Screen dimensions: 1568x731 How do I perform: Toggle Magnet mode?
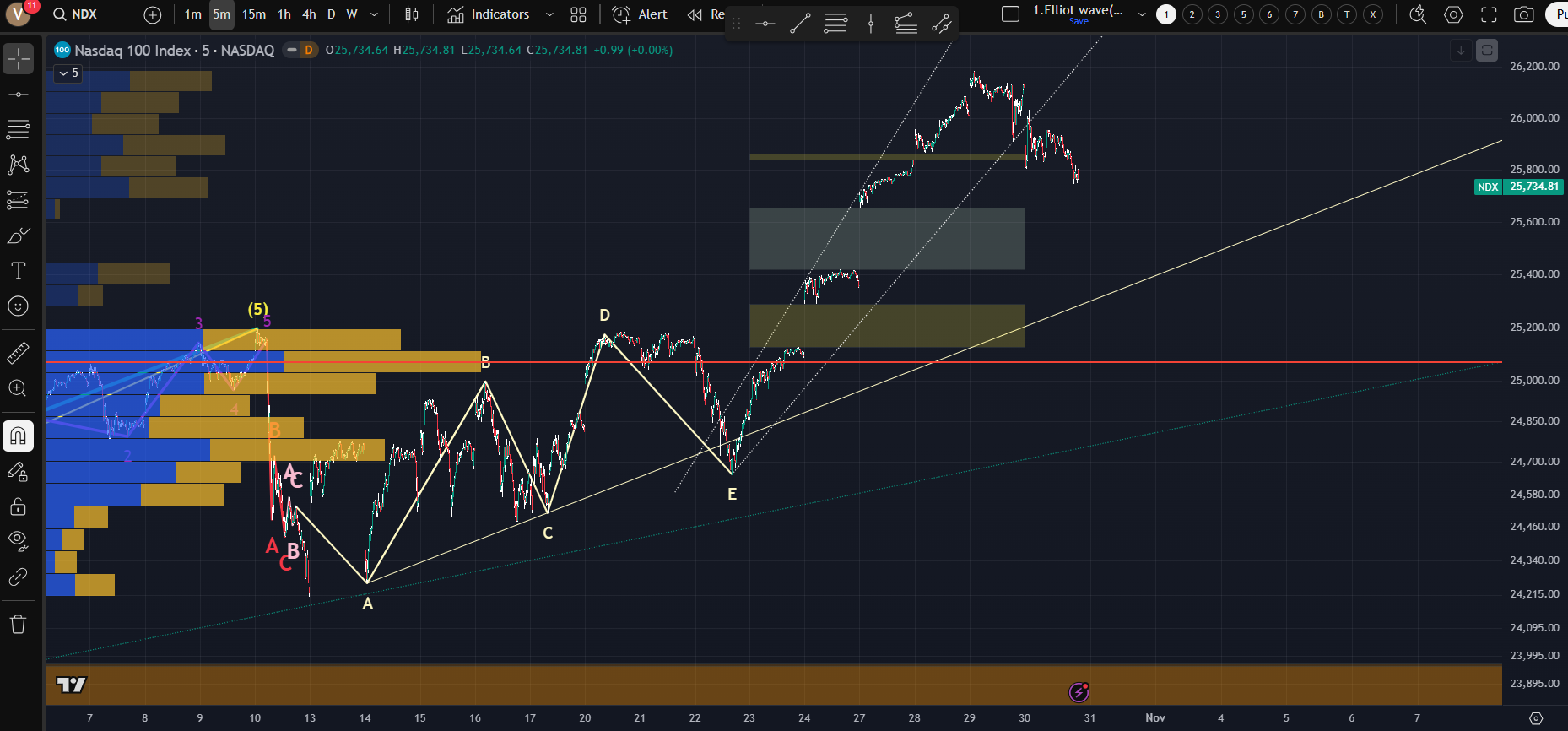tap(18, 436)
